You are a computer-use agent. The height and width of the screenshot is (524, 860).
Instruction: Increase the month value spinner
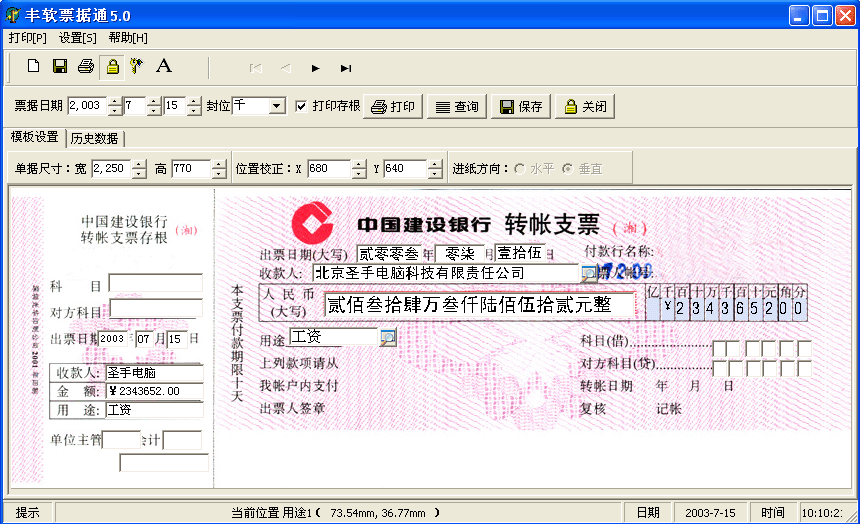pyautogui.click(x=154, y=102)
